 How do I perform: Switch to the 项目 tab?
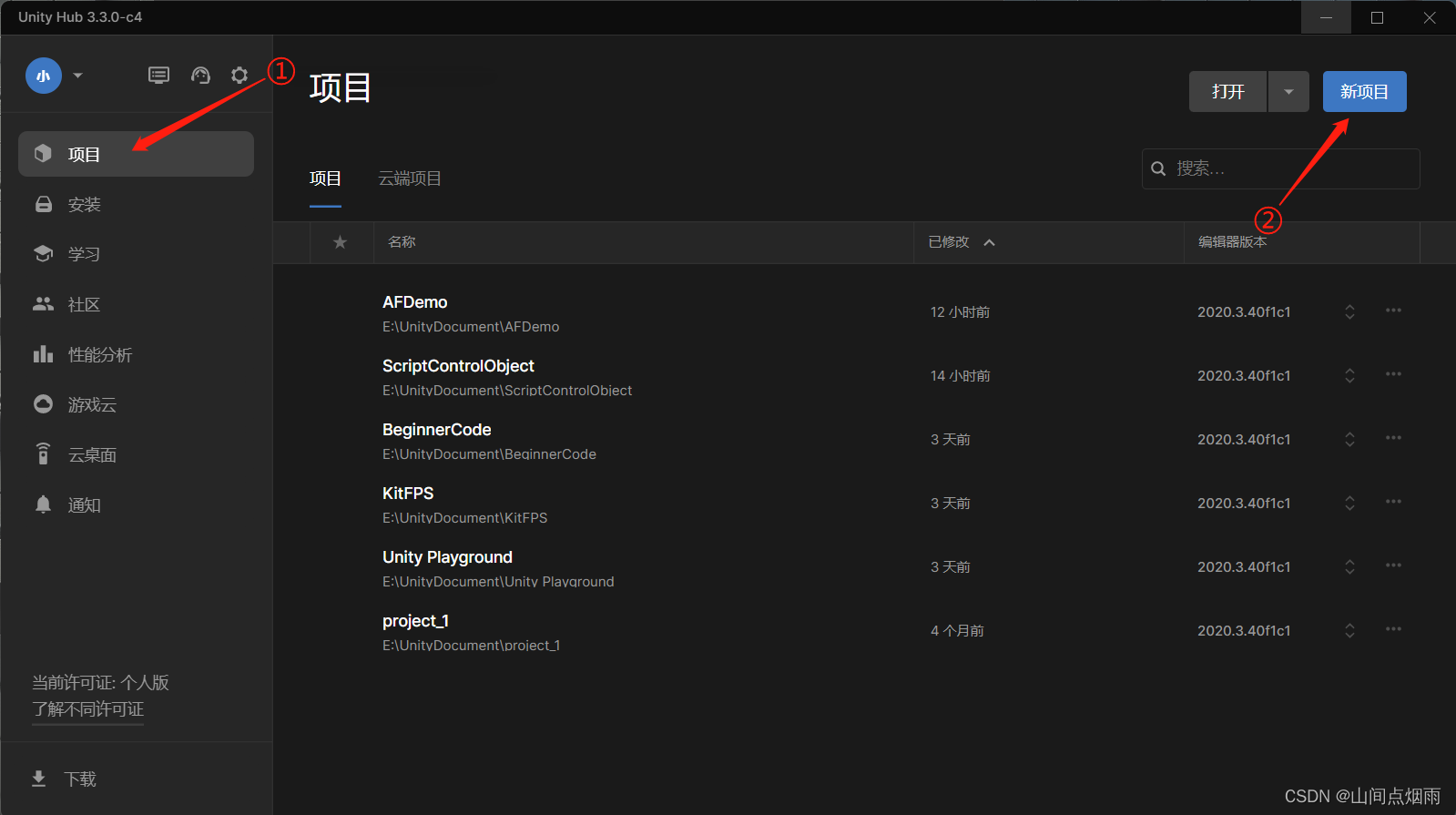click(x=325, y=178)
